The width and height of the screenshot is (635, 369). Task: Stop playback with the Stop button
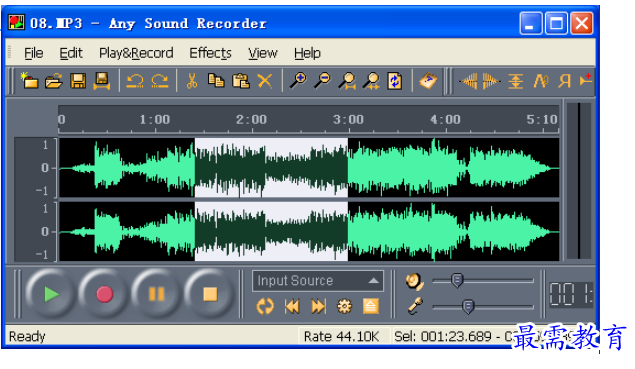[x=210, y=294]
